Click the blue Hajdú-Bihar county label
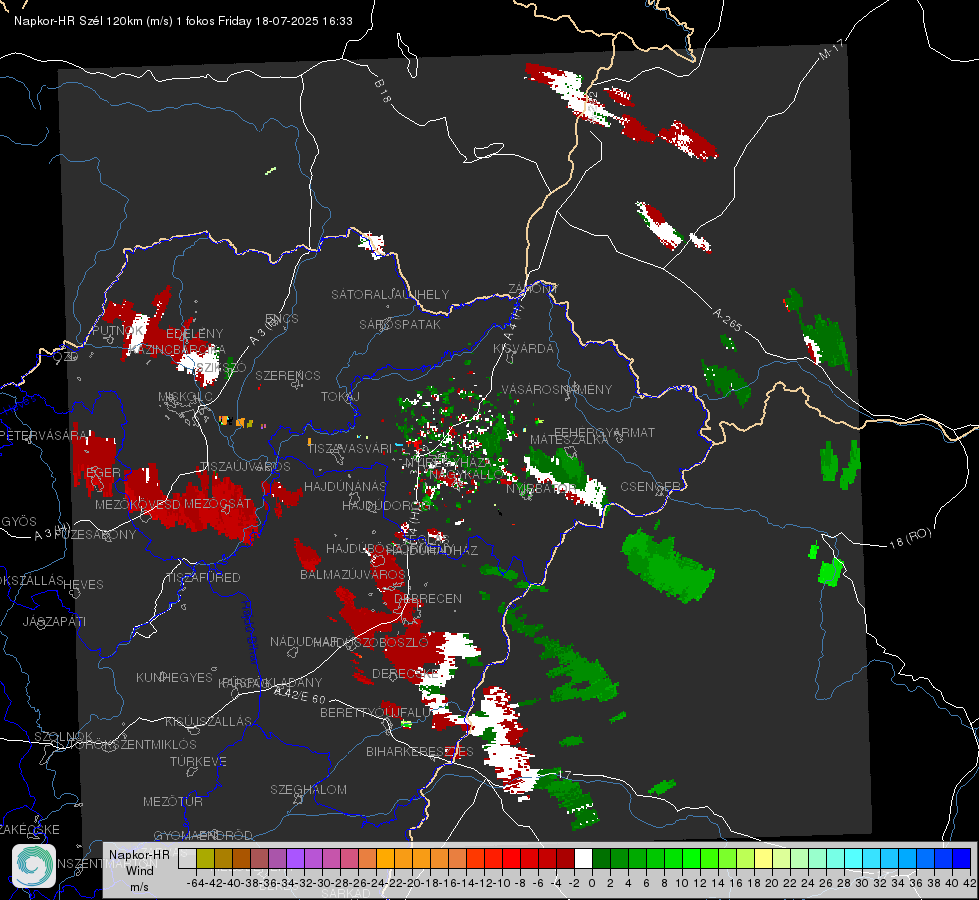The image size is (979, 900). point(249,631)
